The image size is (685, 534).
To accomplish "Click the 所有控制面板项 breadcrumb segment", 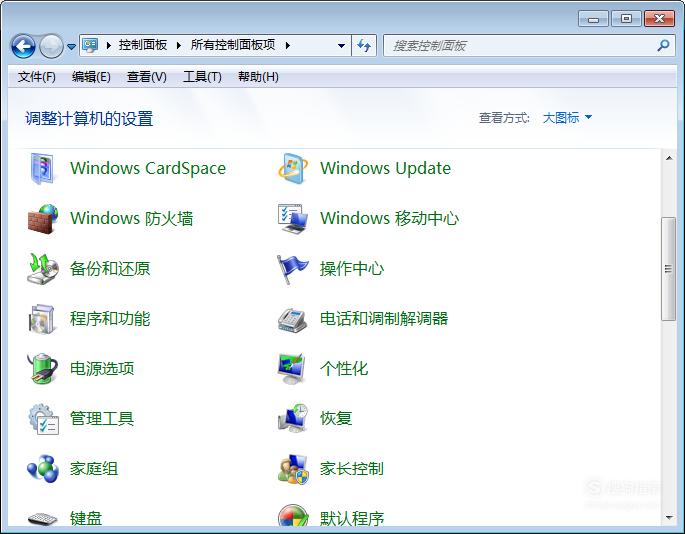I will click(x=233, y=45).
